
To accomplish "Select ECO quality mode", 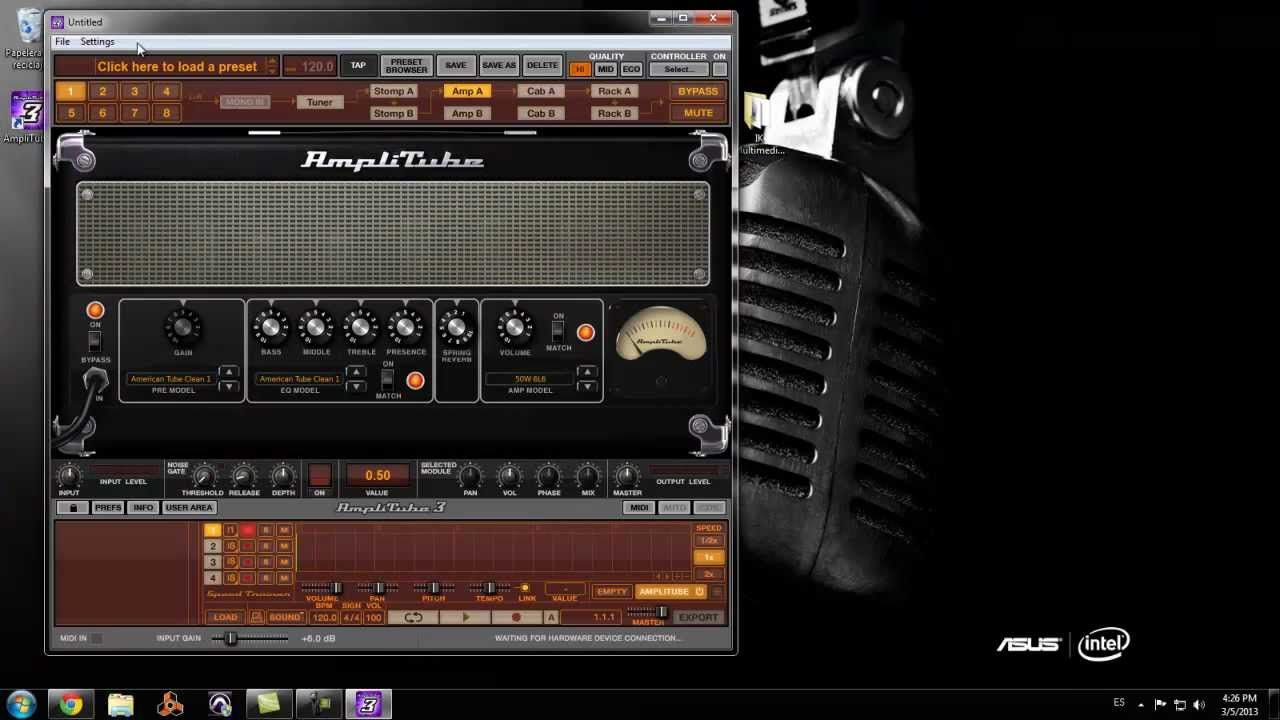I will [x=631, y=70].
